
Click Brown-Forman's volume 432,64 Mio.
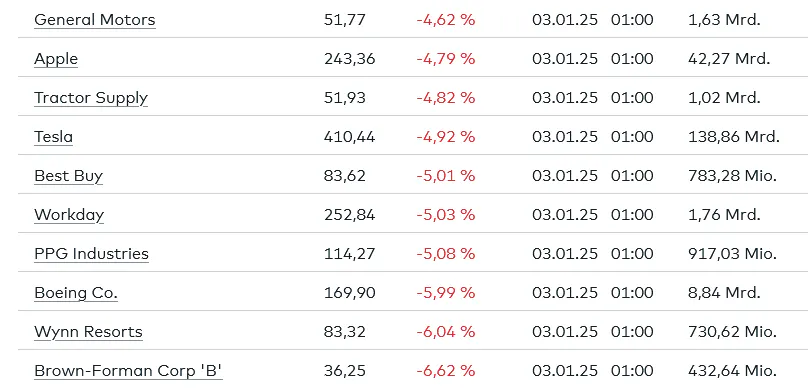732,371
